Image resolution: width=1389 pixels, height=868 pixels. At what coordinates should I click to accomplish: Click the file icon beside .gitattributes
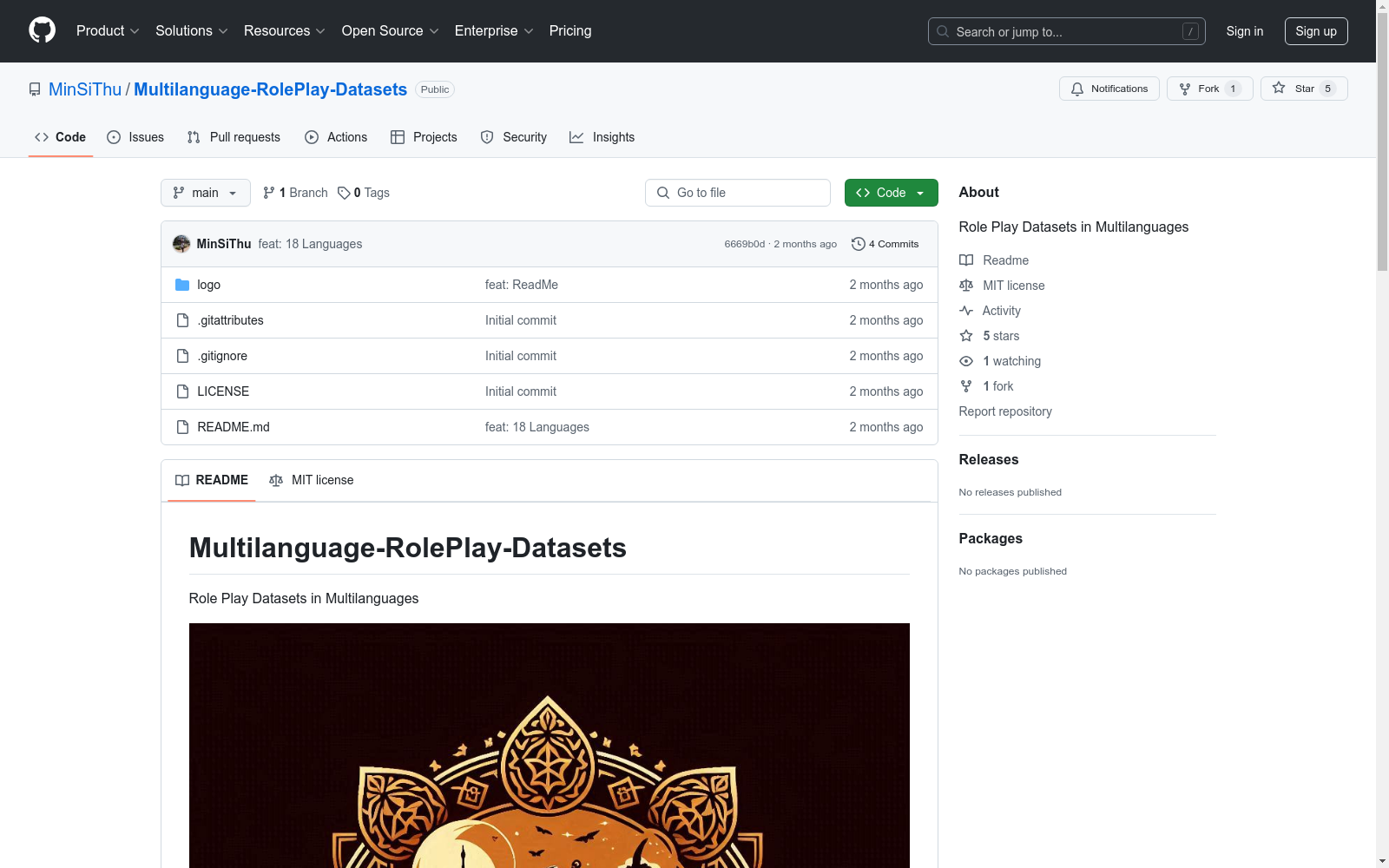click(x=182, y=320)
